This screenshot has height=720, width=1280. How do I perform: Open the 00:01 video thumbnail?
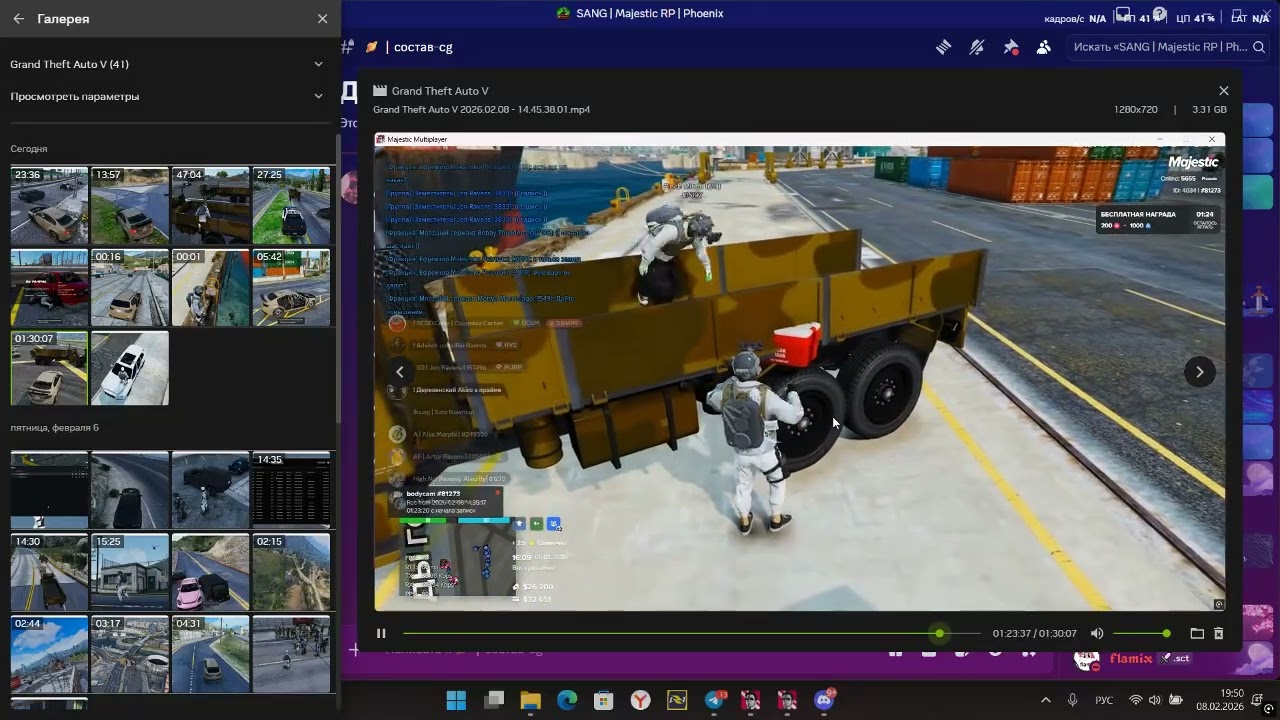tap(210, 288)
